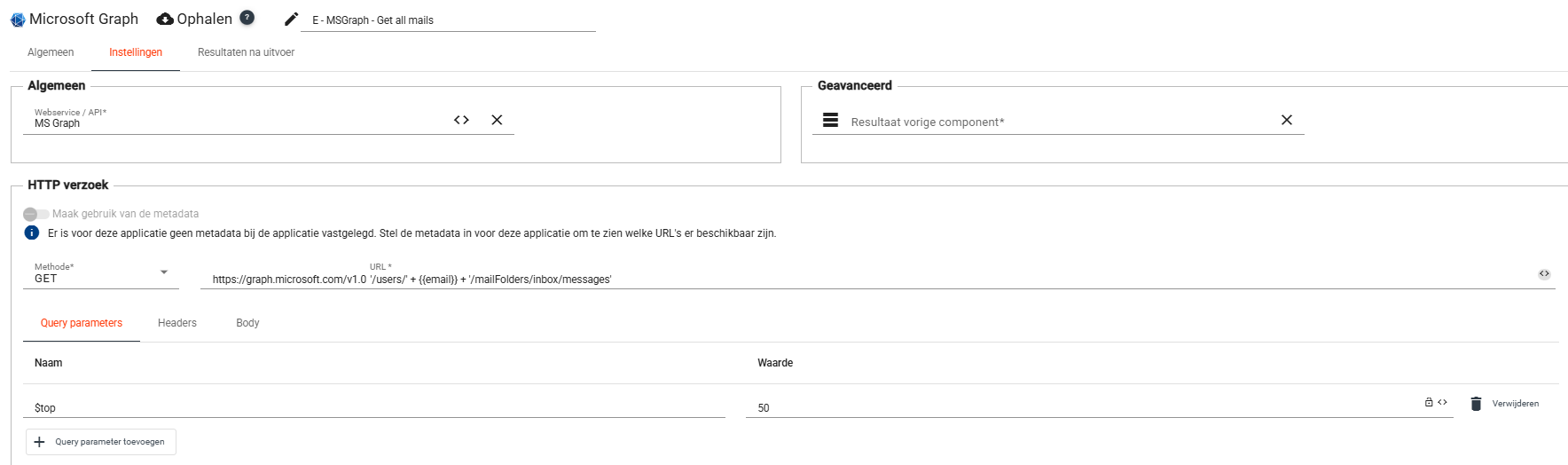Viewport: 1568px width, 465px height.
Task: Open the URL expression editor icon
Action: pyautogui.click(x=1544, y=274)
